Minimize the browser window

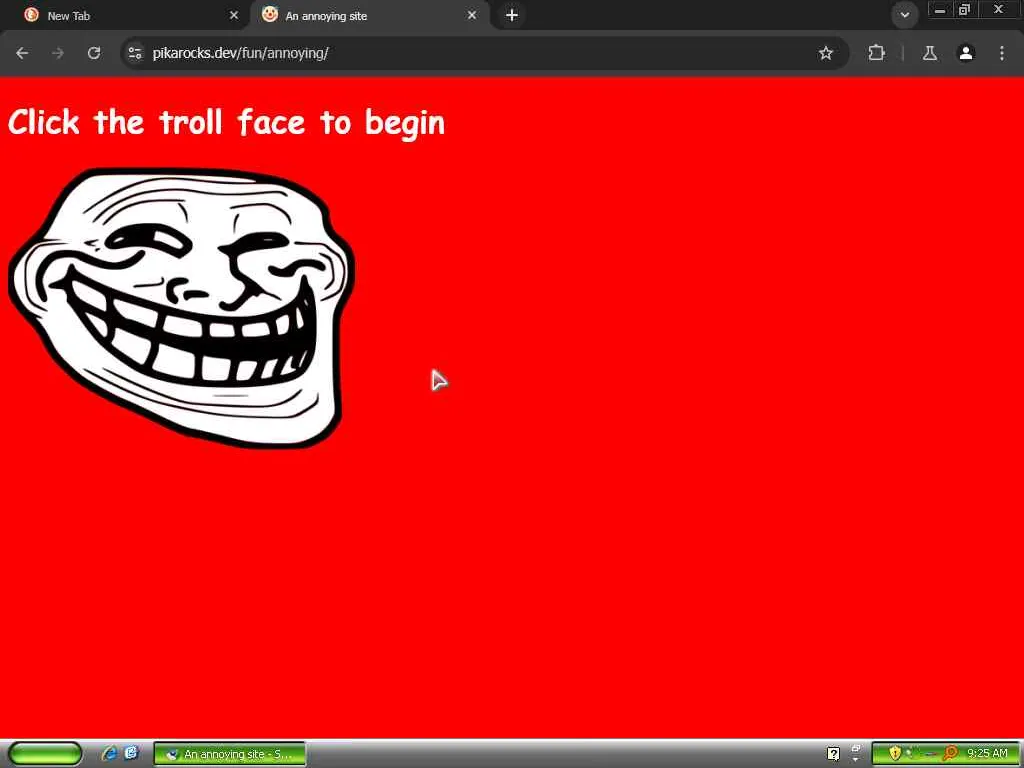939,10
